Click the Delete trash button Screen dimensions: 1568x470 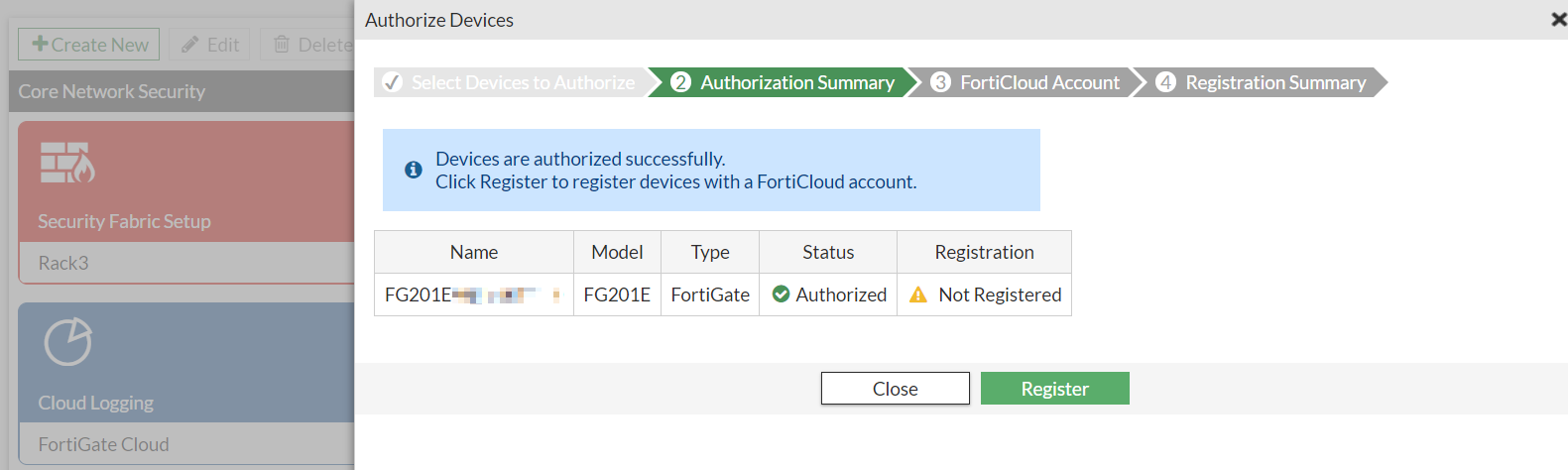311,45
